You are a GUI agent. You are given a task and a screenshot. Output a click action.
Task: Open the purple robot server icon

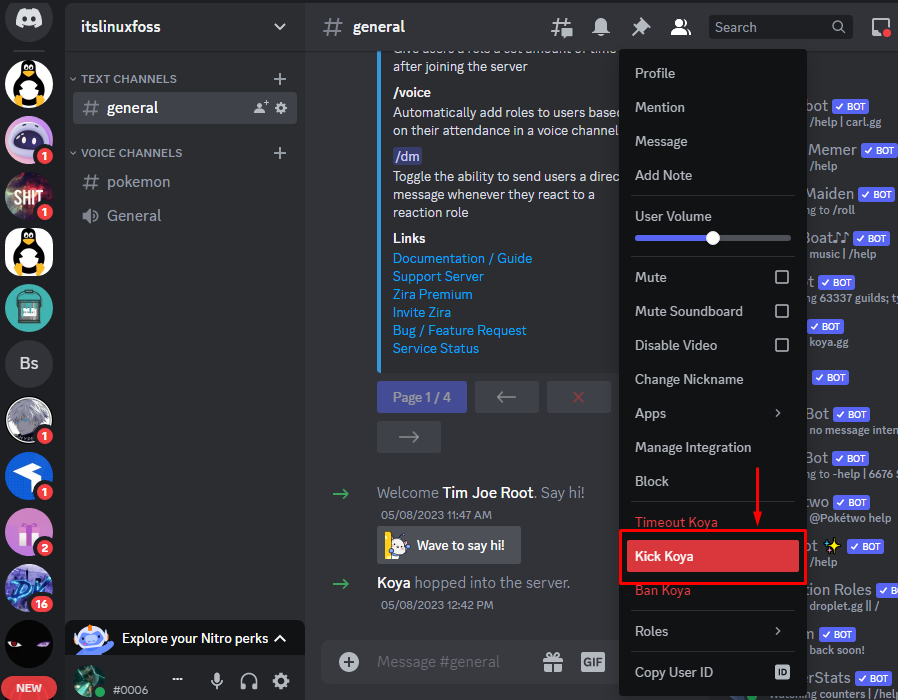[29, 140]
